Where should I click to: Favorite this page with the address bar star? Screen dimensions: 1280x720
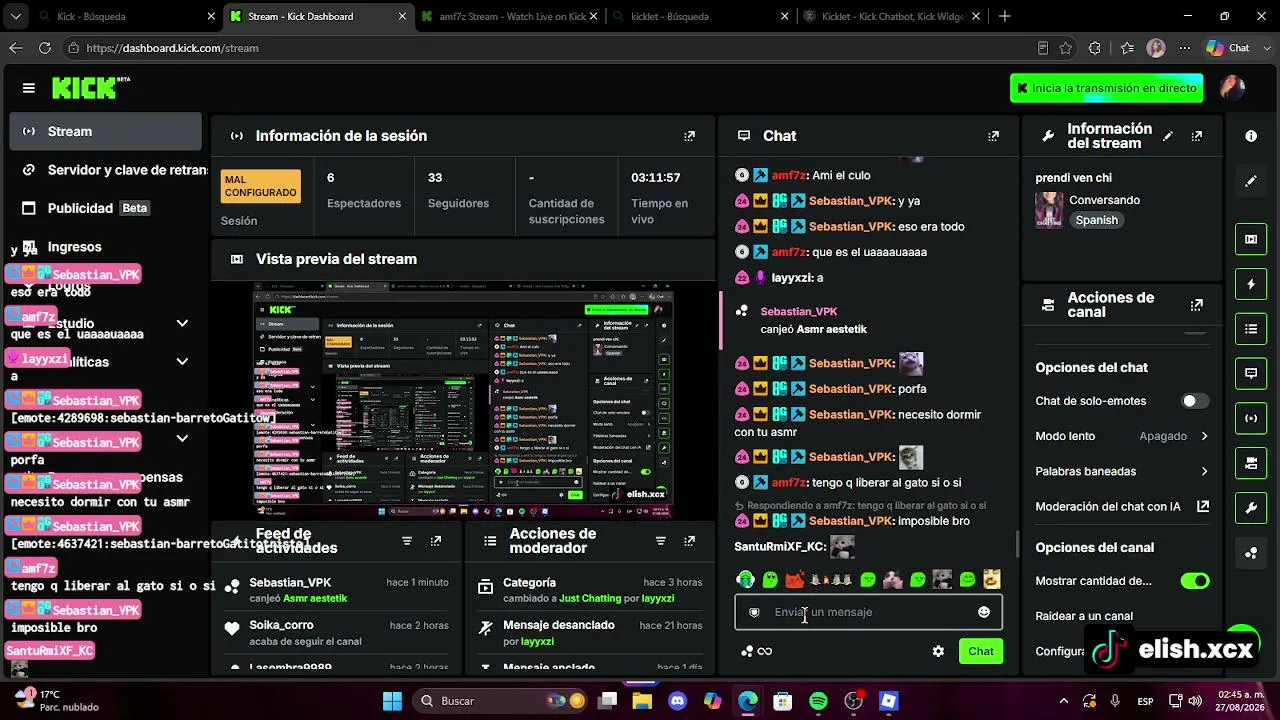click(1066, 48)
